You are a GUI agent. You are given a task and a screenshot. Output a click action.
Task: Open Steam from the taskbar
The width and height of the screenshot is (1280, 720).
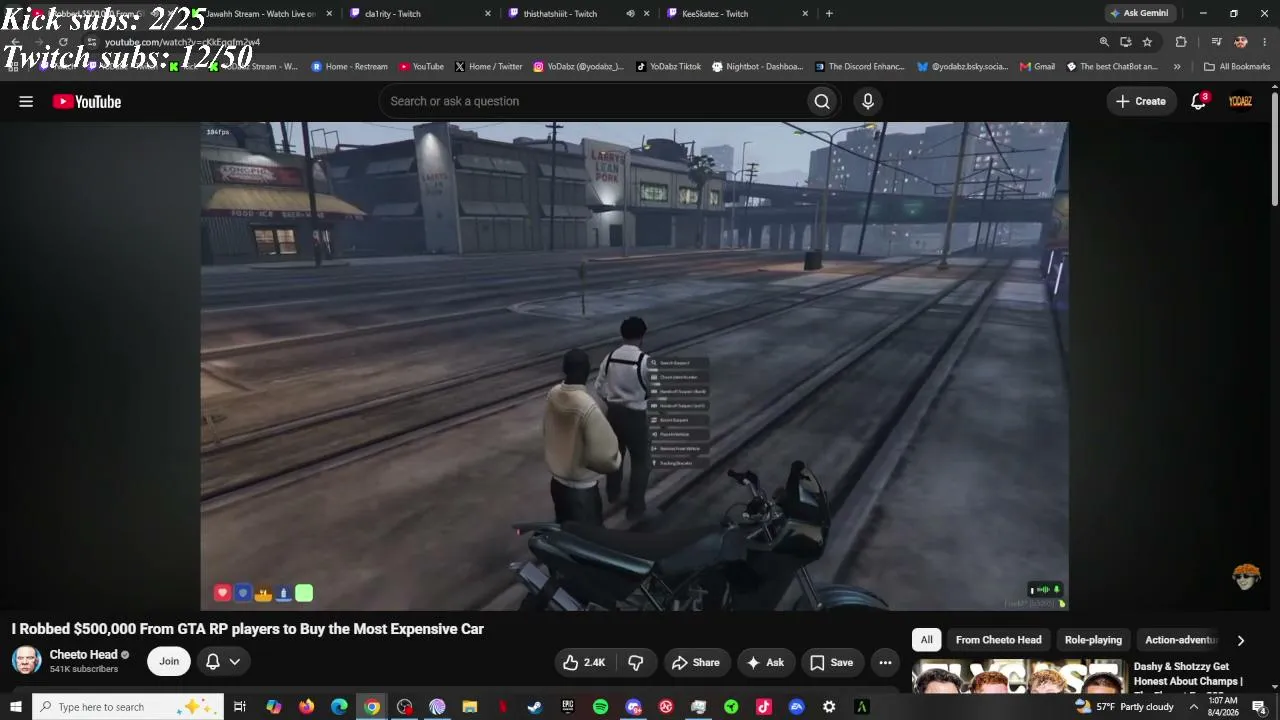coord(535,707)
